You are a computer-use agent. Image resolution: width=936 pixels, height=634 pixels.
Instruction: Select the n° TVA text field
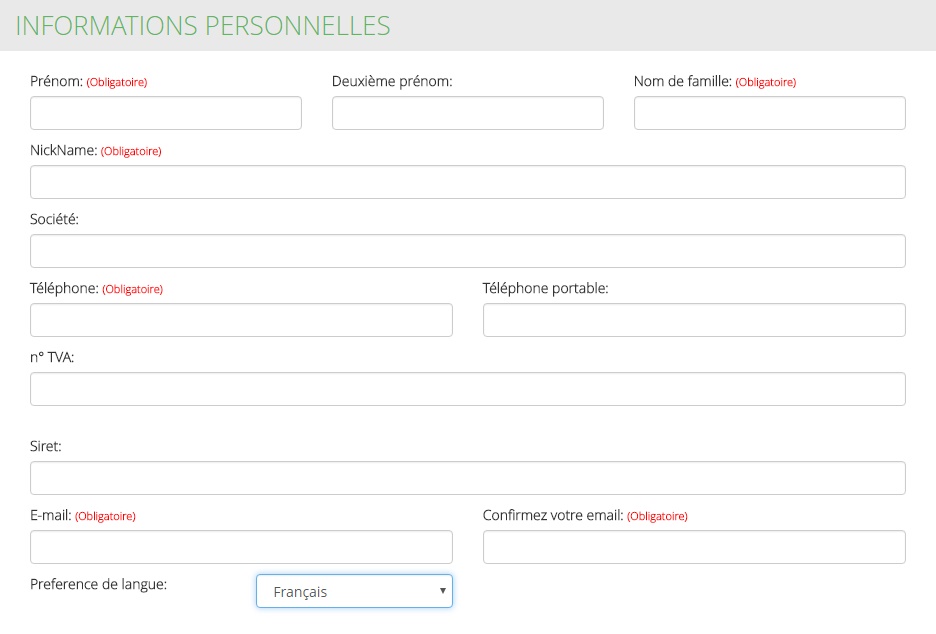click(468, 389)
